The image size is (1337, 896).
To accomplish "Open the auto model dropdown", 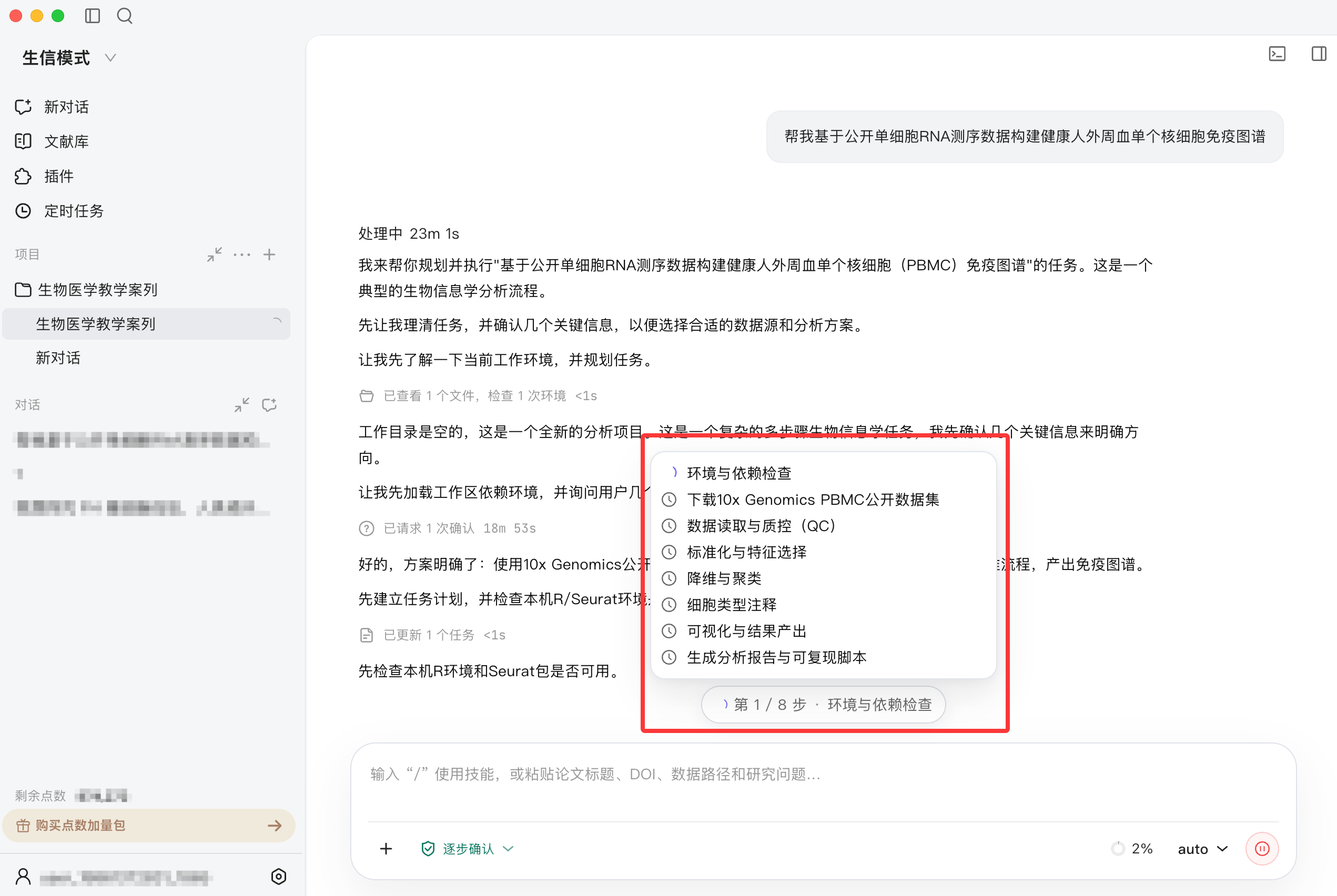I will pyautogui.click(x=1203, y=849).
